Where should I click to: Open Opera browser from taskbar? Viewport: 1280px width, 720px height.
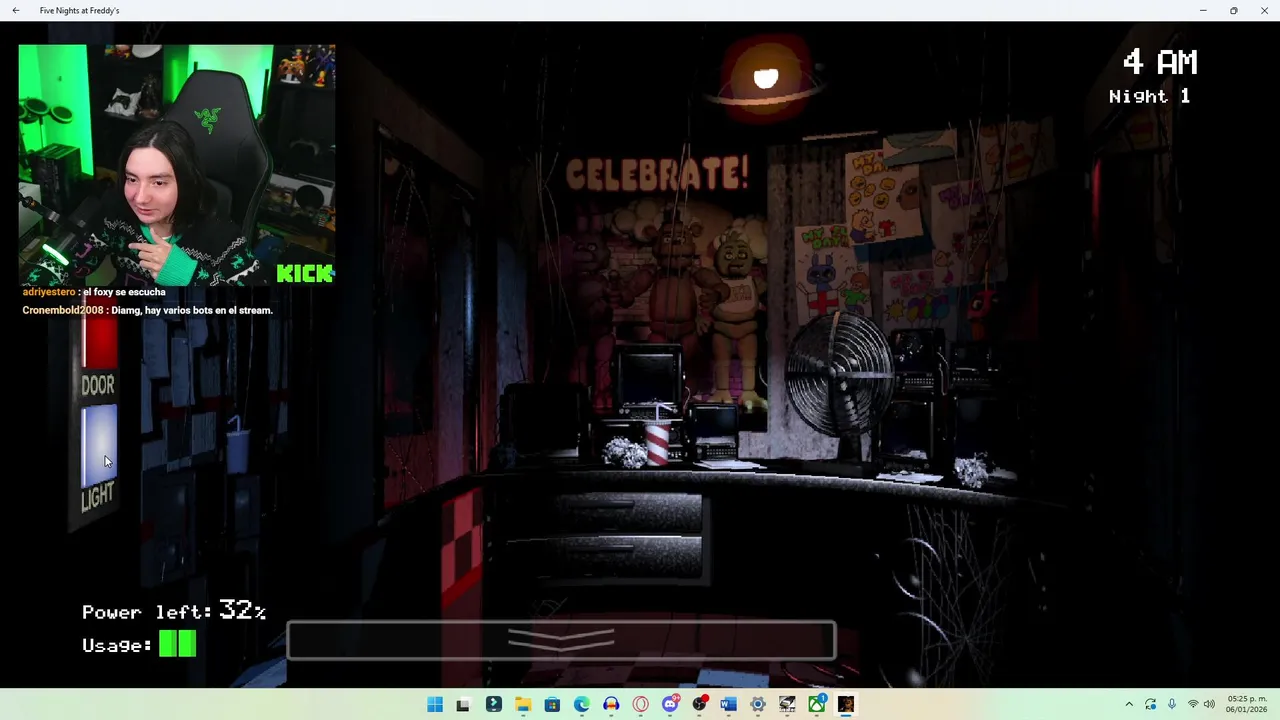[x=641, y=705]
